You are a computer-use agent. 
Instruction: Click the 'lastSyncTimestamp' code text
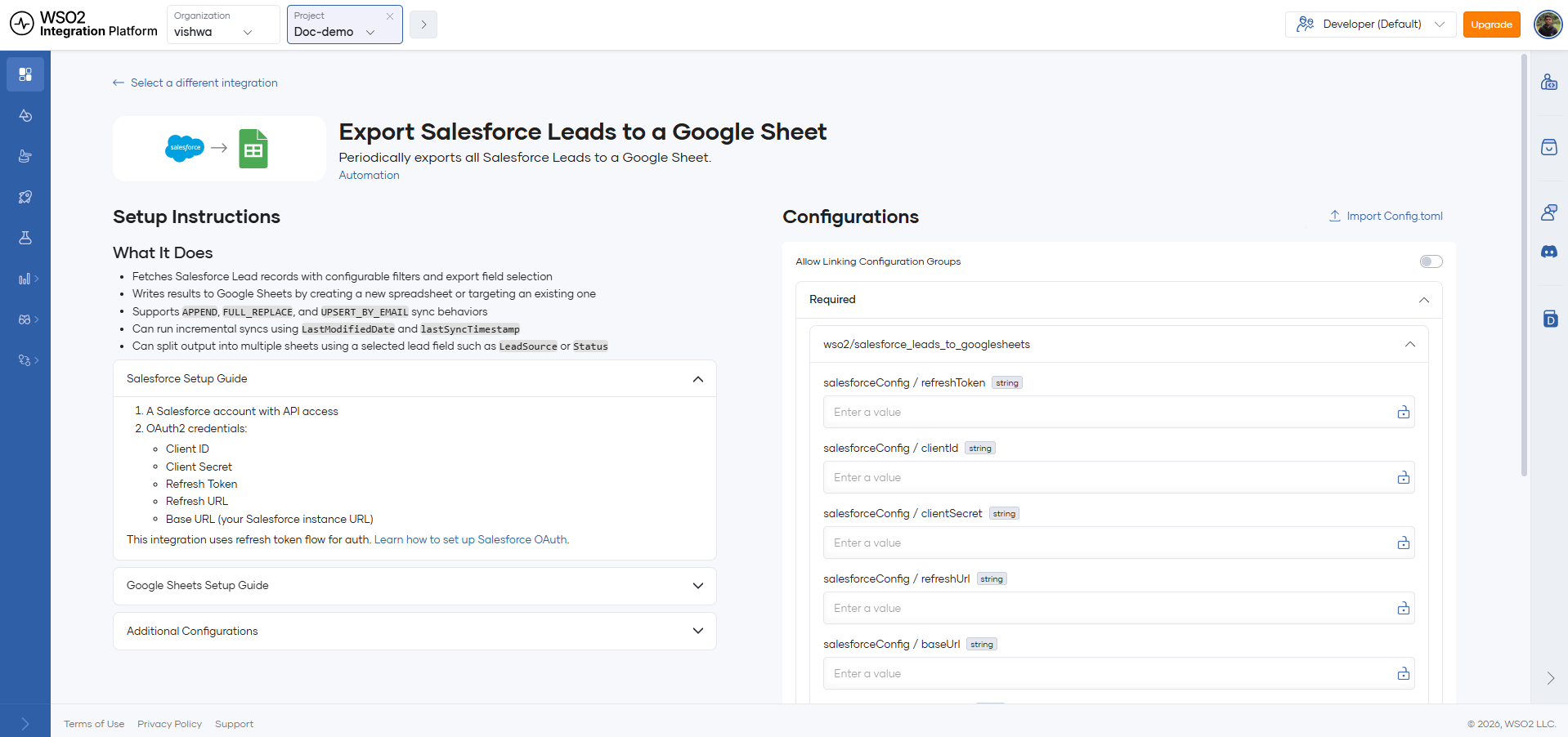pyautogui.click(x=470, y=329)
